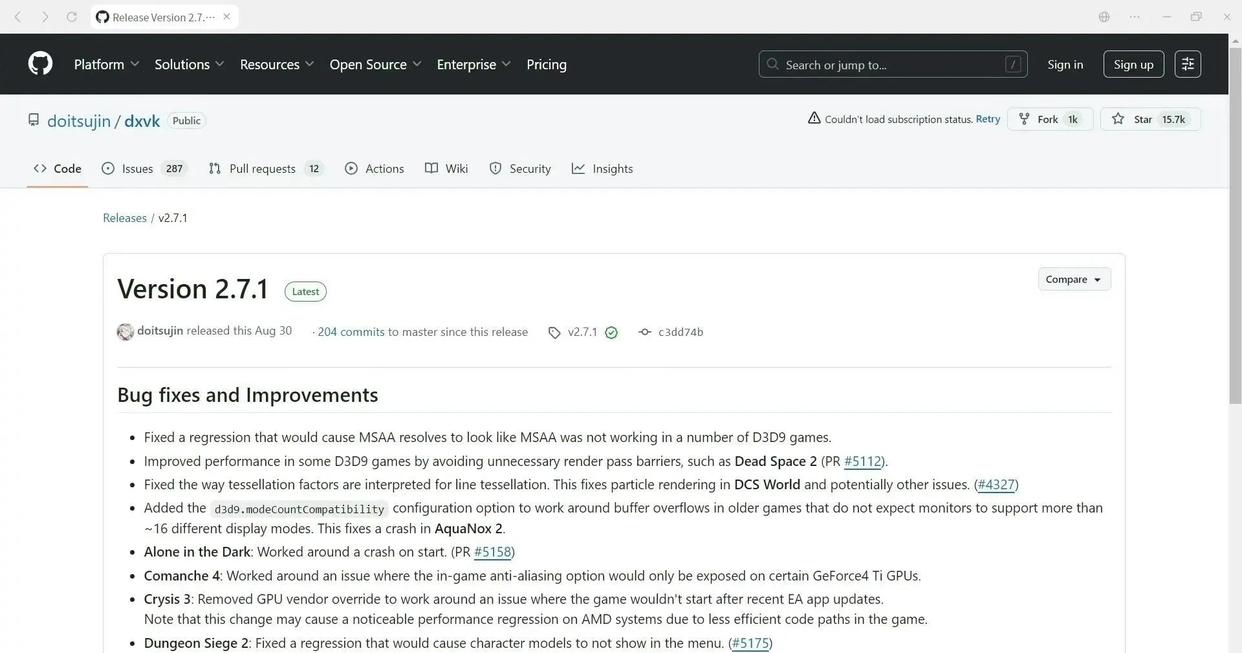1242x653 pixels.
Task: Open the Compare dropdown
Action: tap(1074, 279)
